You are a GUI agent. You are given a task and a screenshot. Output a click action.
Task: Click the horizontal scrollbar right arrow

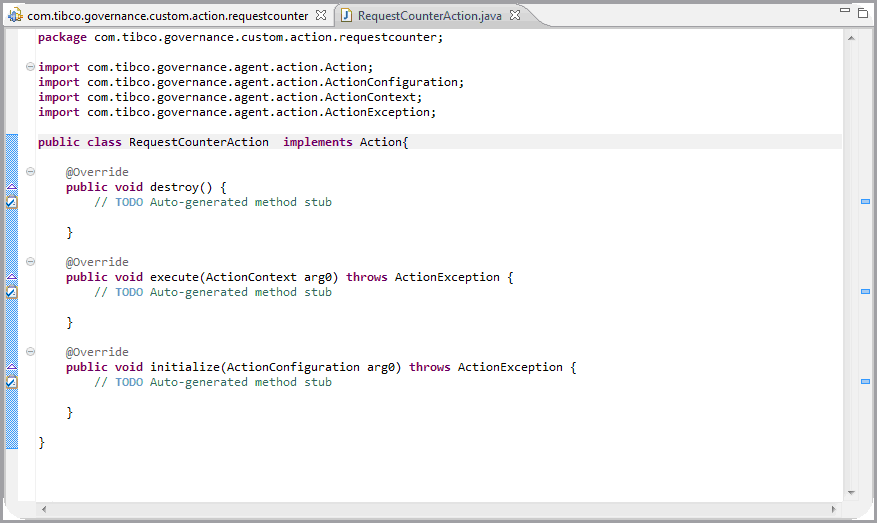[833, 509]
